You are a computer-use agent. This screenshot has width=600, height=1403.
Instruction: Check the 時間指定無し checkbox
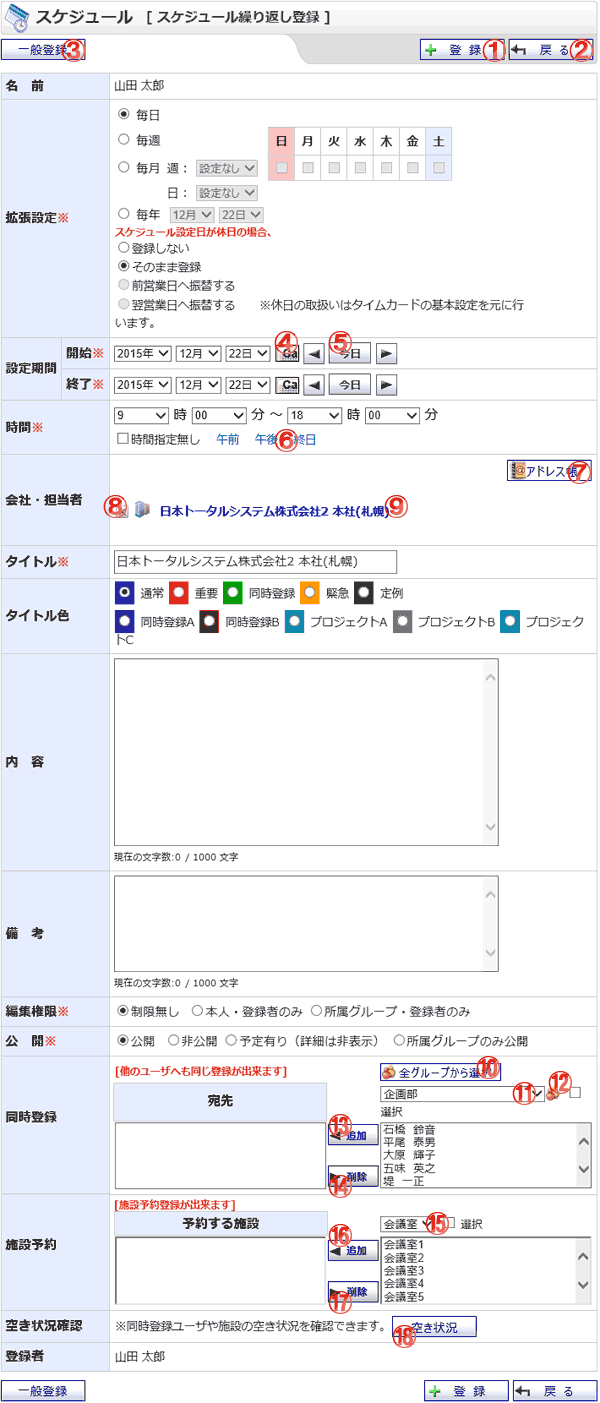123,439
